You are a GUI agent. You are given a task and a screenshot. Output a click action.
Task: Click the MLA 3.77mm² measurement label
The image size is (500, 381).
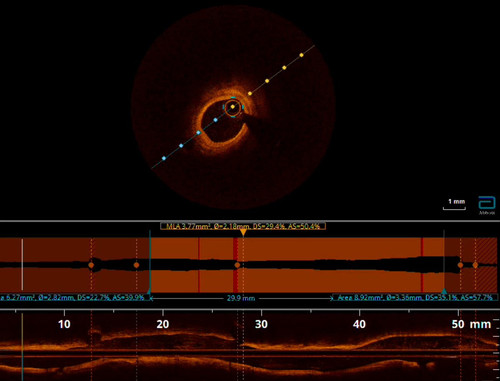[x=243, y=226]
